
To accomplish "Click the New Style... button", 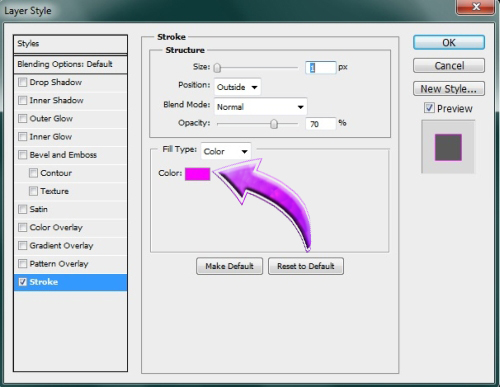I will pyautogui.click(x=449, y=89).
